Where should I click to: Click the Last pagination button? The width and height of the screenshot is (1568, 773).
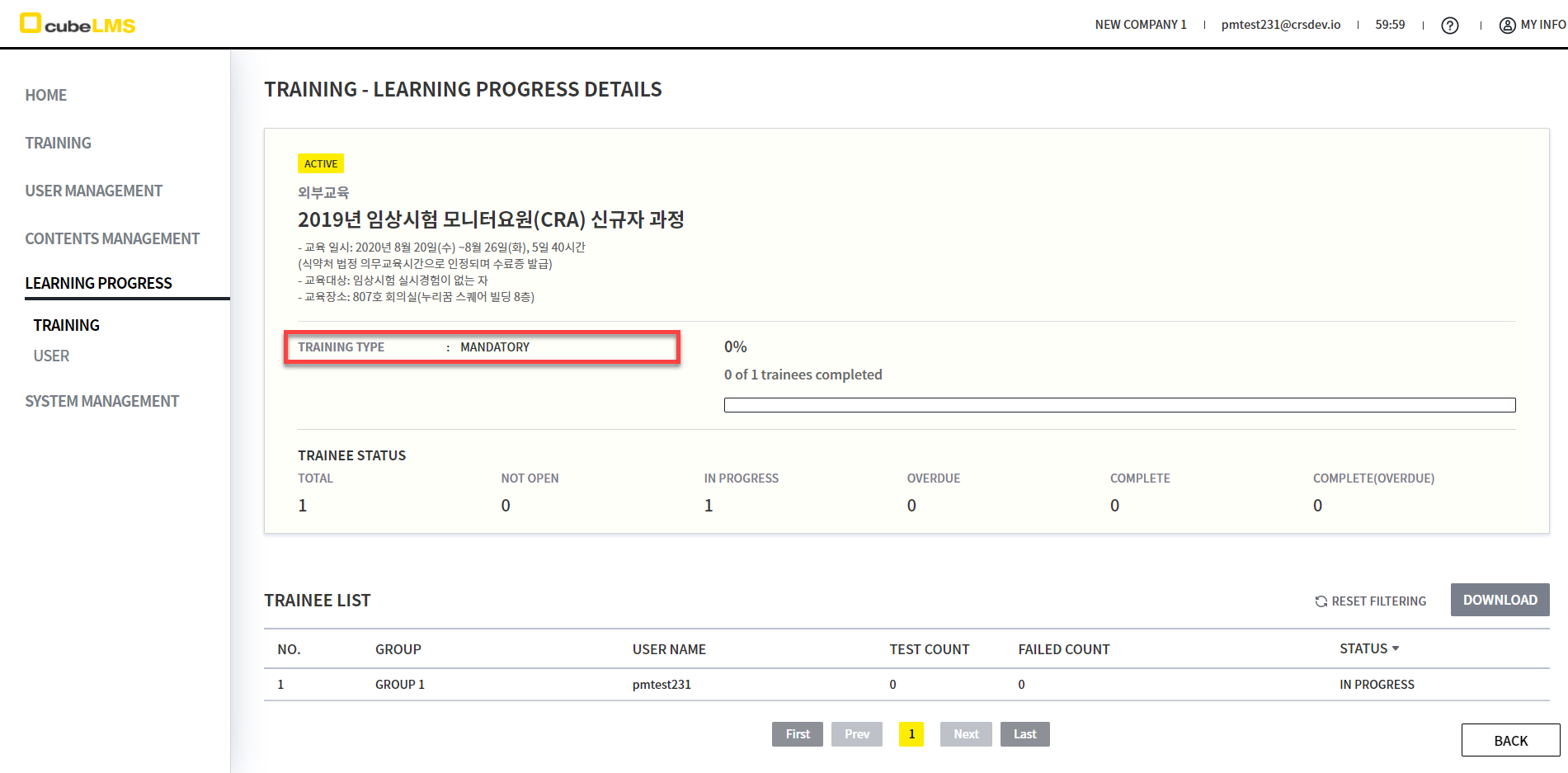(1024, 734)
